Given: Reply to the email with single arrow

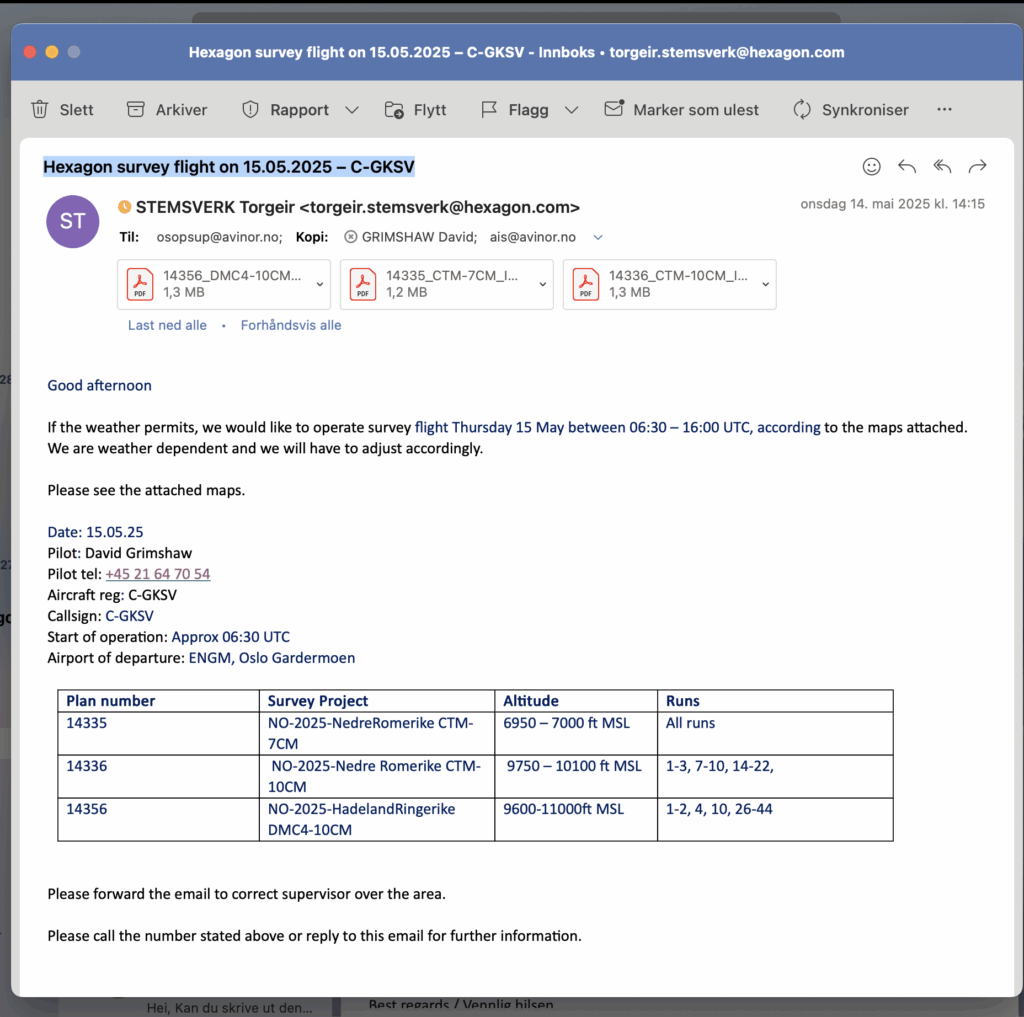Looking at the screenshot, I should tap(907, 167).
